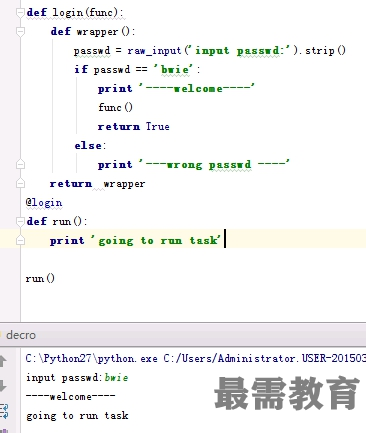
Task: Click the partially visible icon below soft wraps
Action: [x=4, y=430]
